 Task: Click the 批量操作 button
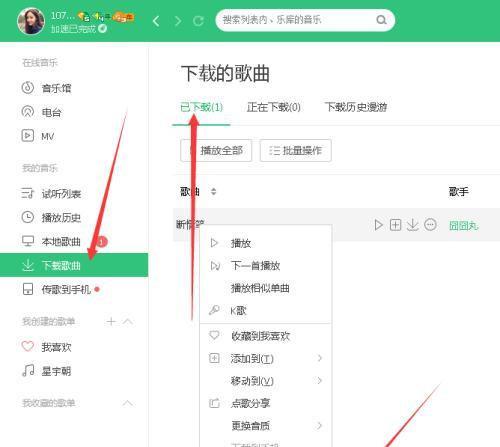(x=296, y=151)
